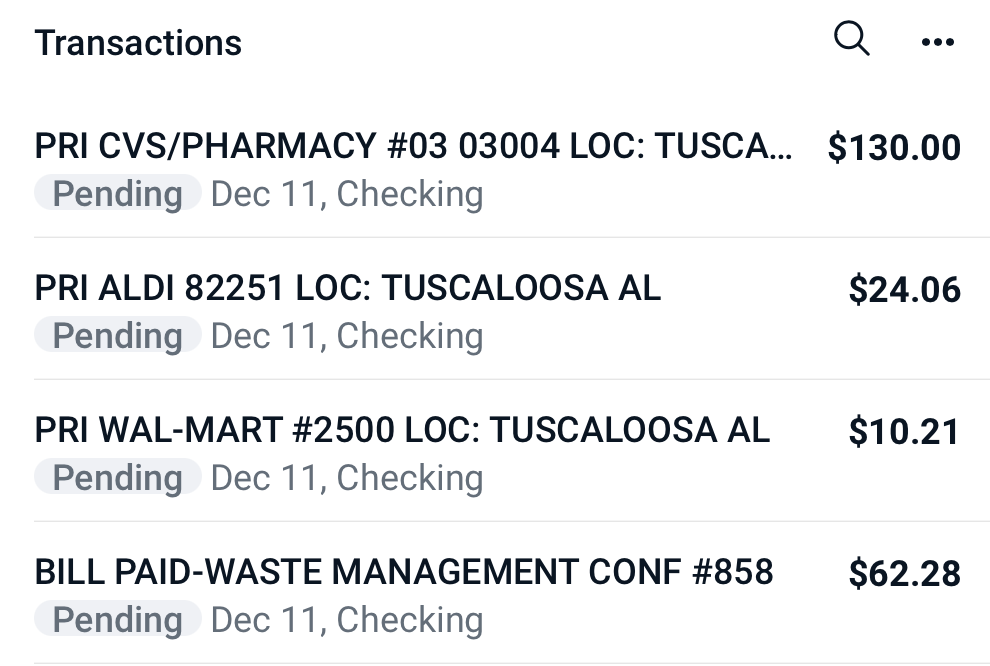
Task: Click the $10.21 Wal-Mart amount
Action: point(905,431)
